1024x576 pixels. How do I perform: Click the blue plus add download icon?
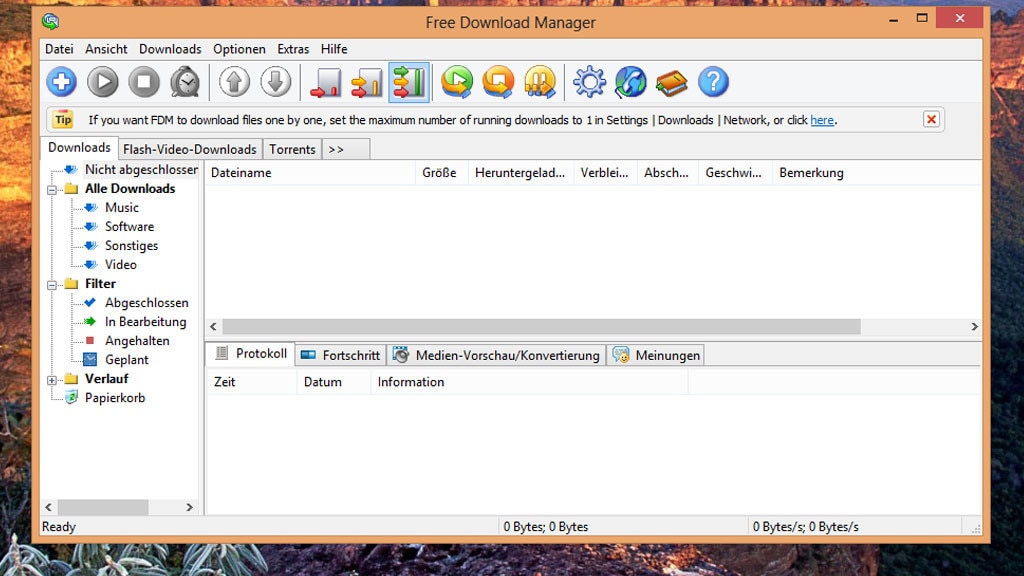61,82
